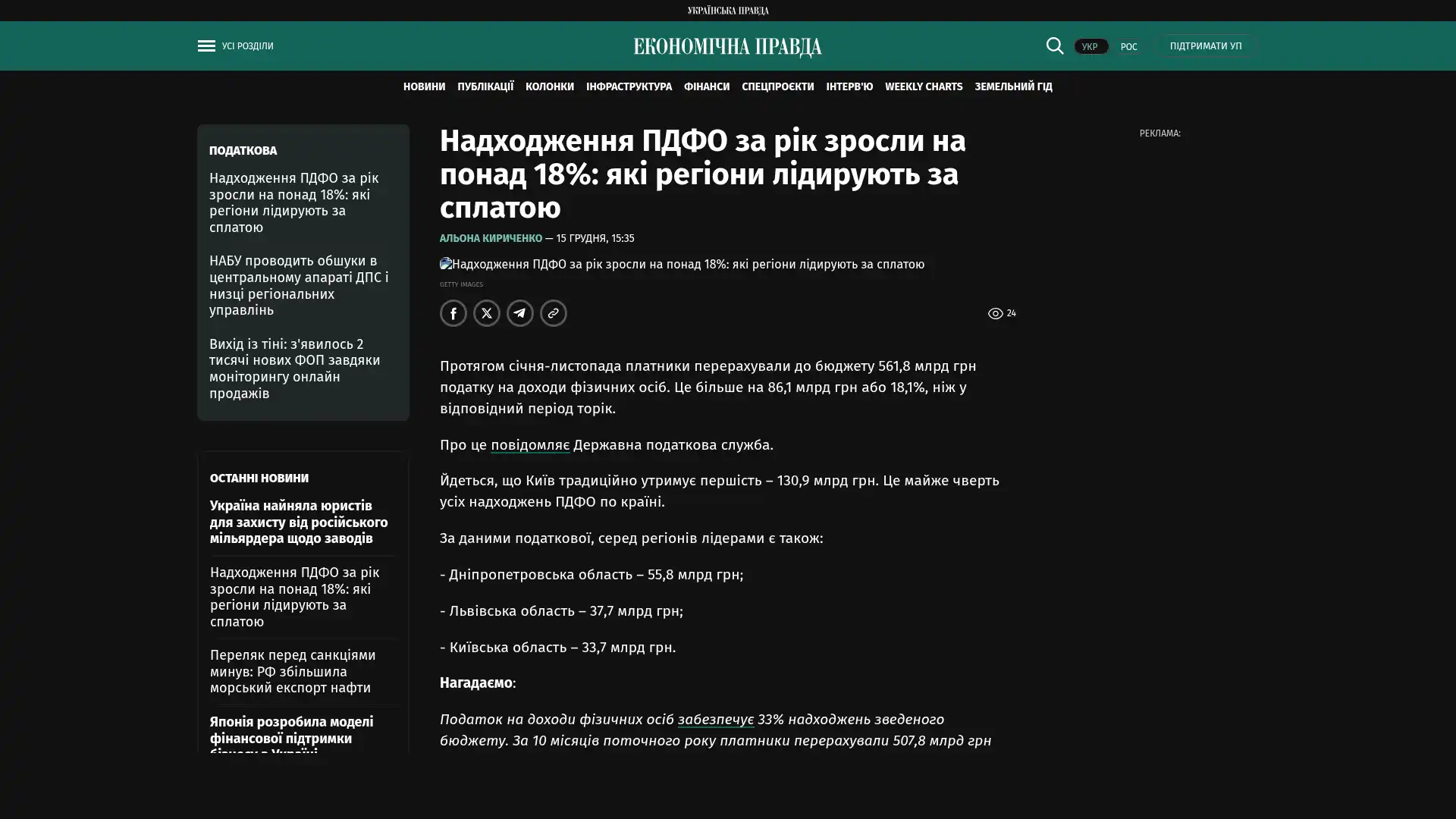Open WEEKLY CHARTS section

[x=923, y=87]
